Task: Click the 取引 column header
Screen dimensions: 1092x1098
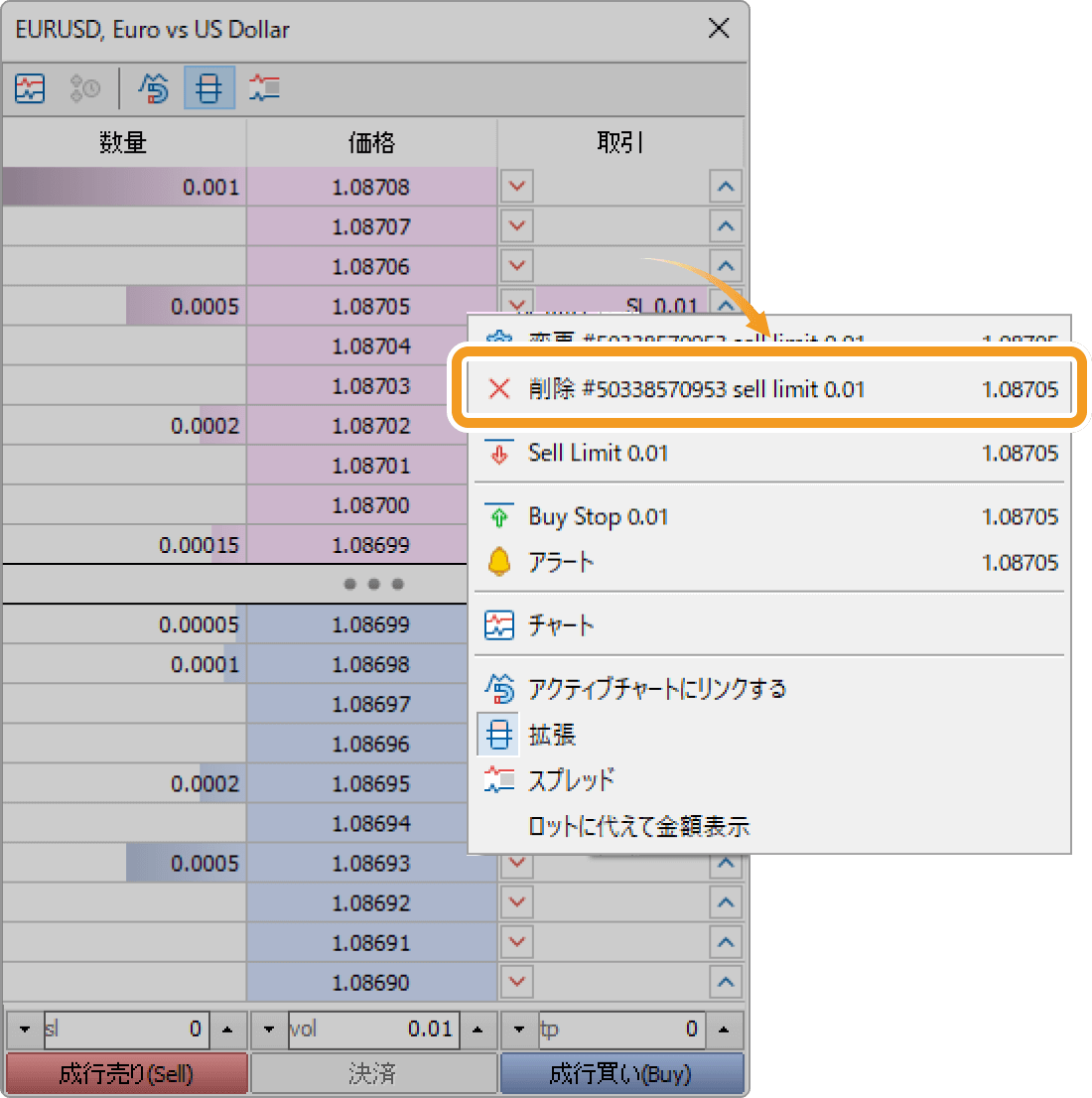Action: 620,142
